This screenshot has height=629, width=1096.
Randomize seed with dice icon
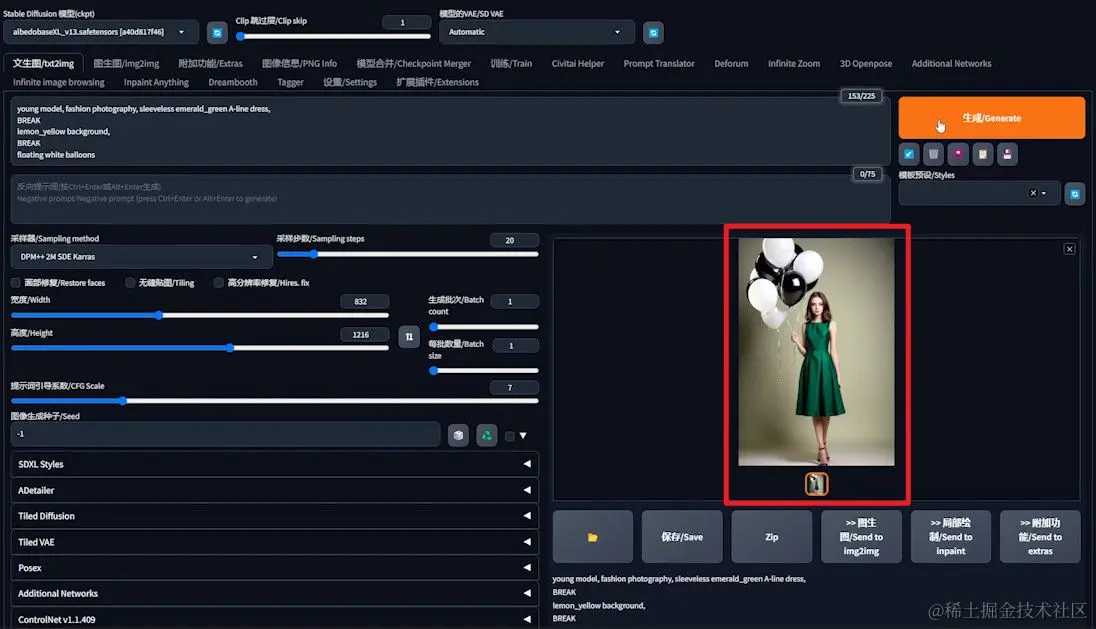point(458,435)
